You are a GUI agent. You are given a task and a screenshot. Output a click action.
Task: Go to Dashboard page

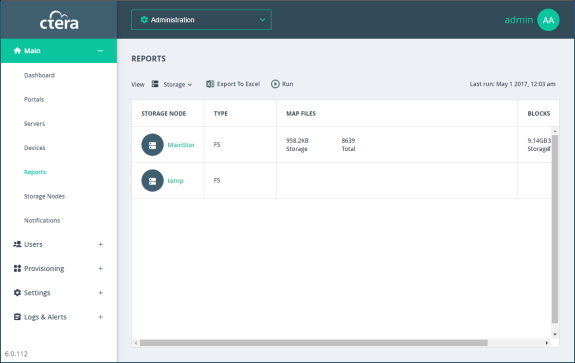point(39,75)
